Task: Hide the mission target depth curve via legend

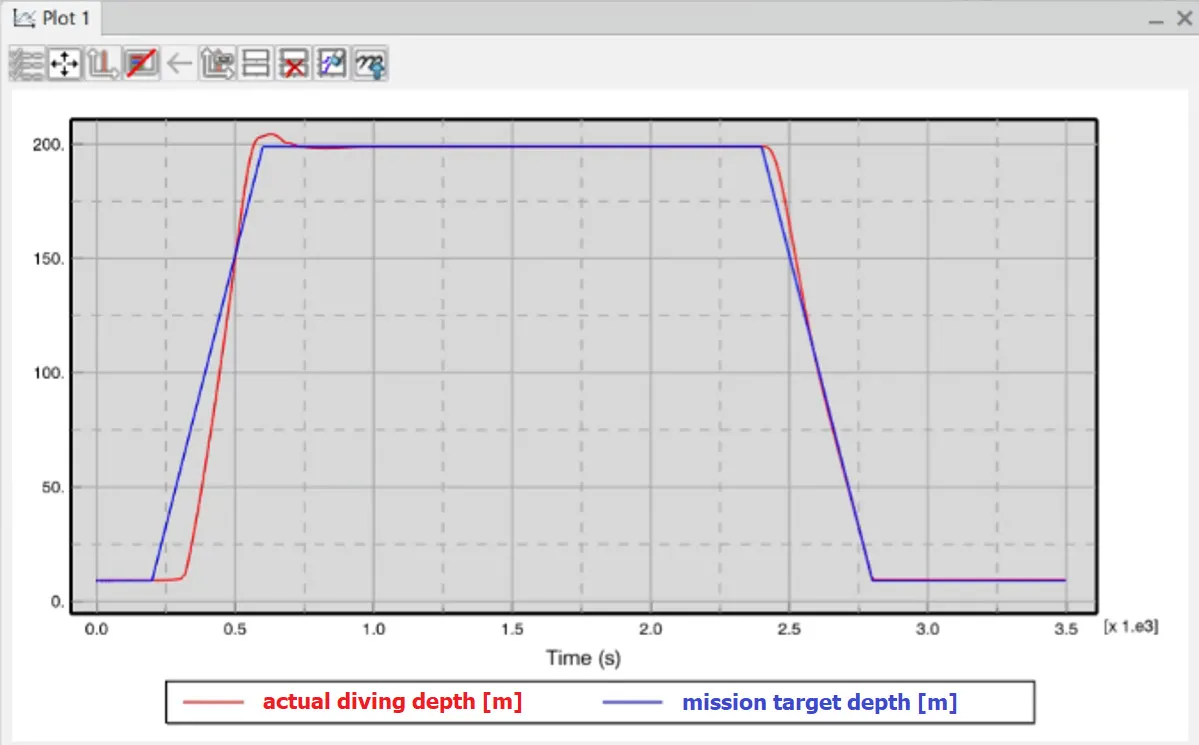Action: 820,701
